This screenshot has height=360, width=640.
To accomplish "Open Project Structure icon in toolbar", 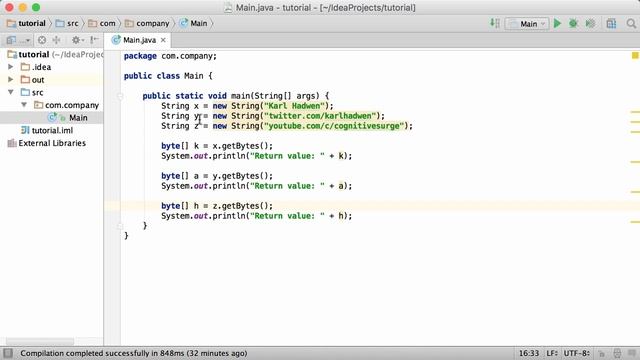I will [611, 24].
